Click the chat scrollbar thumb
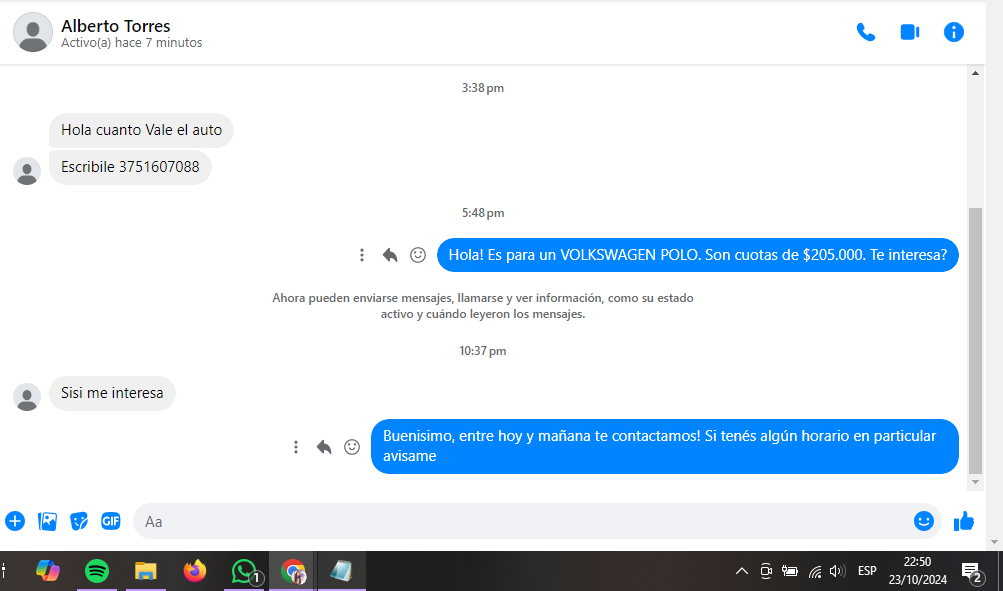Viewport: 1003px width, 591px height. coord(975,340)
